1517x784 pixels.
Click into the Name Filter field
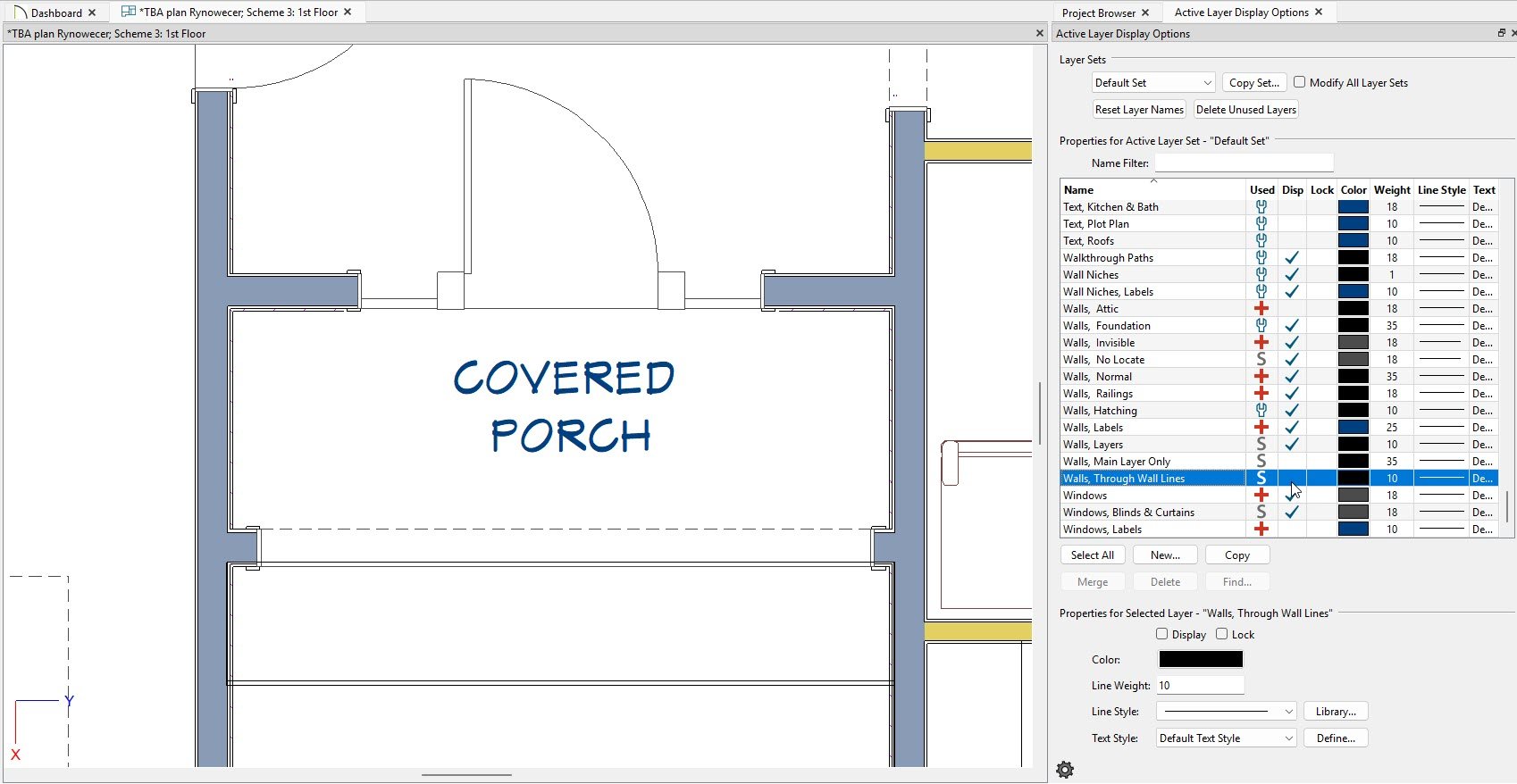tap(1244, 163)
